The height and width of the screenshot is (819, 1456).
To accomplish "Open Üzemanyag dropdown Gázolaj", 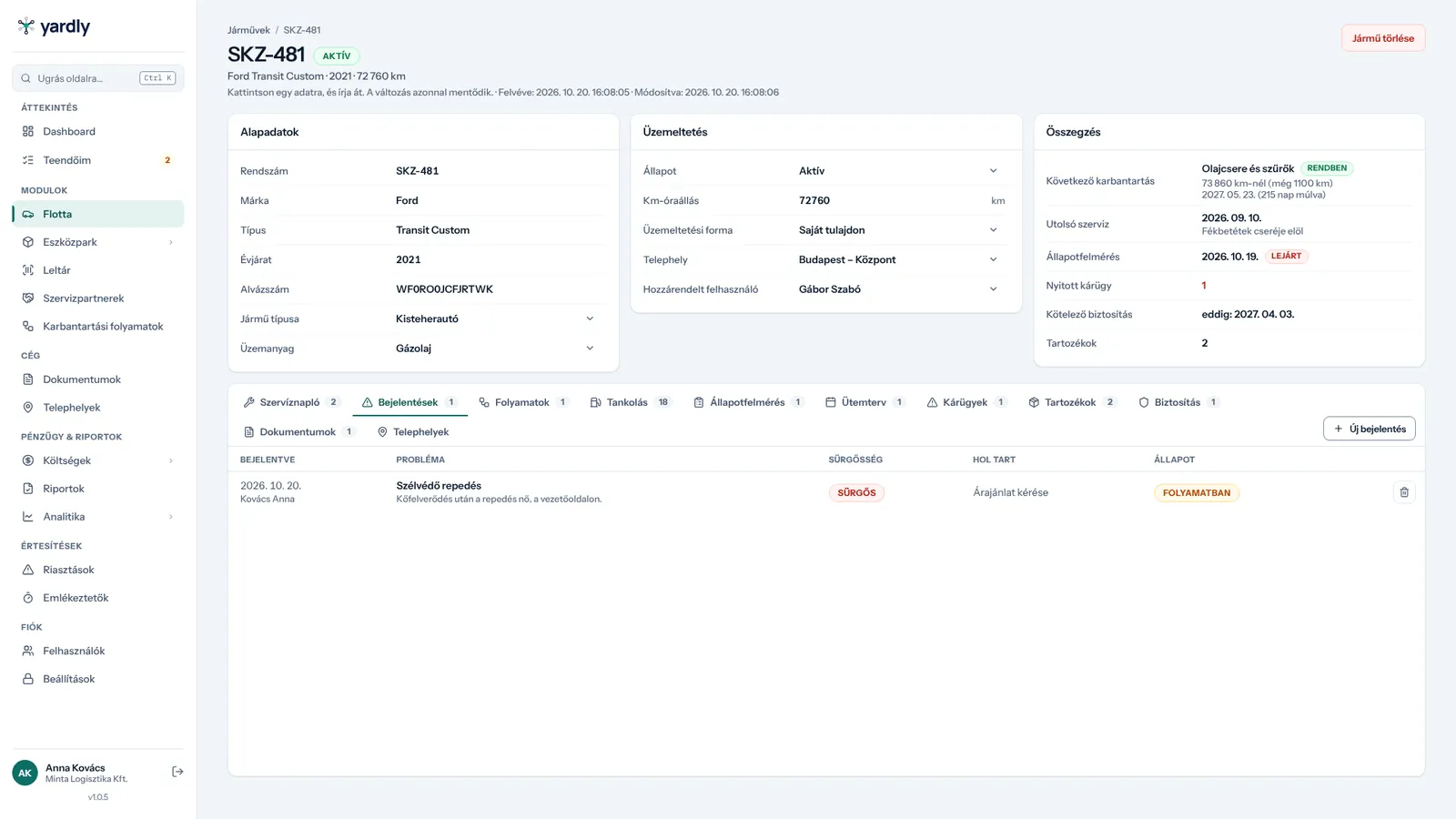I will (498, 349).
